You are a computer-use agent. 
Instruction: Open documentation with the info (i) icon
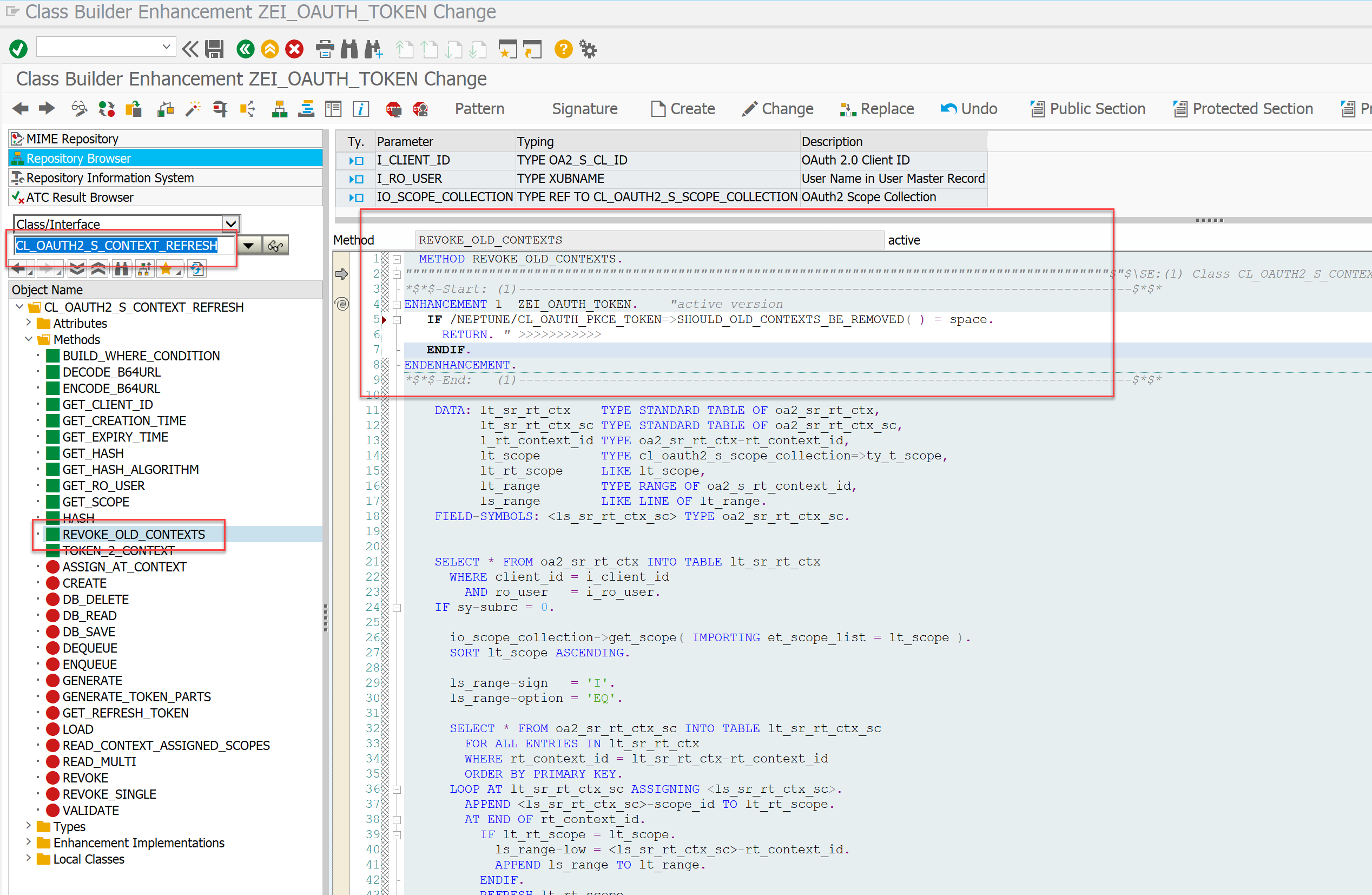(x=360, y=108)
